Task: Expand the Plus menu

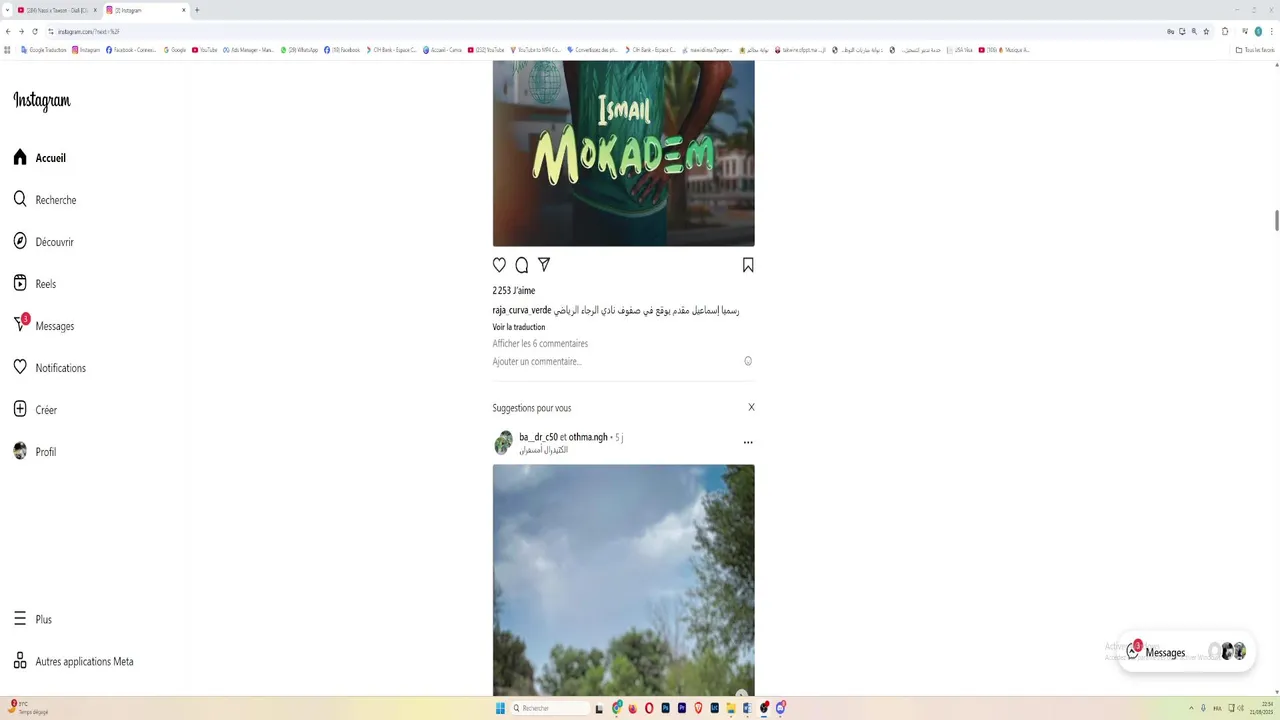Action: 32,620
